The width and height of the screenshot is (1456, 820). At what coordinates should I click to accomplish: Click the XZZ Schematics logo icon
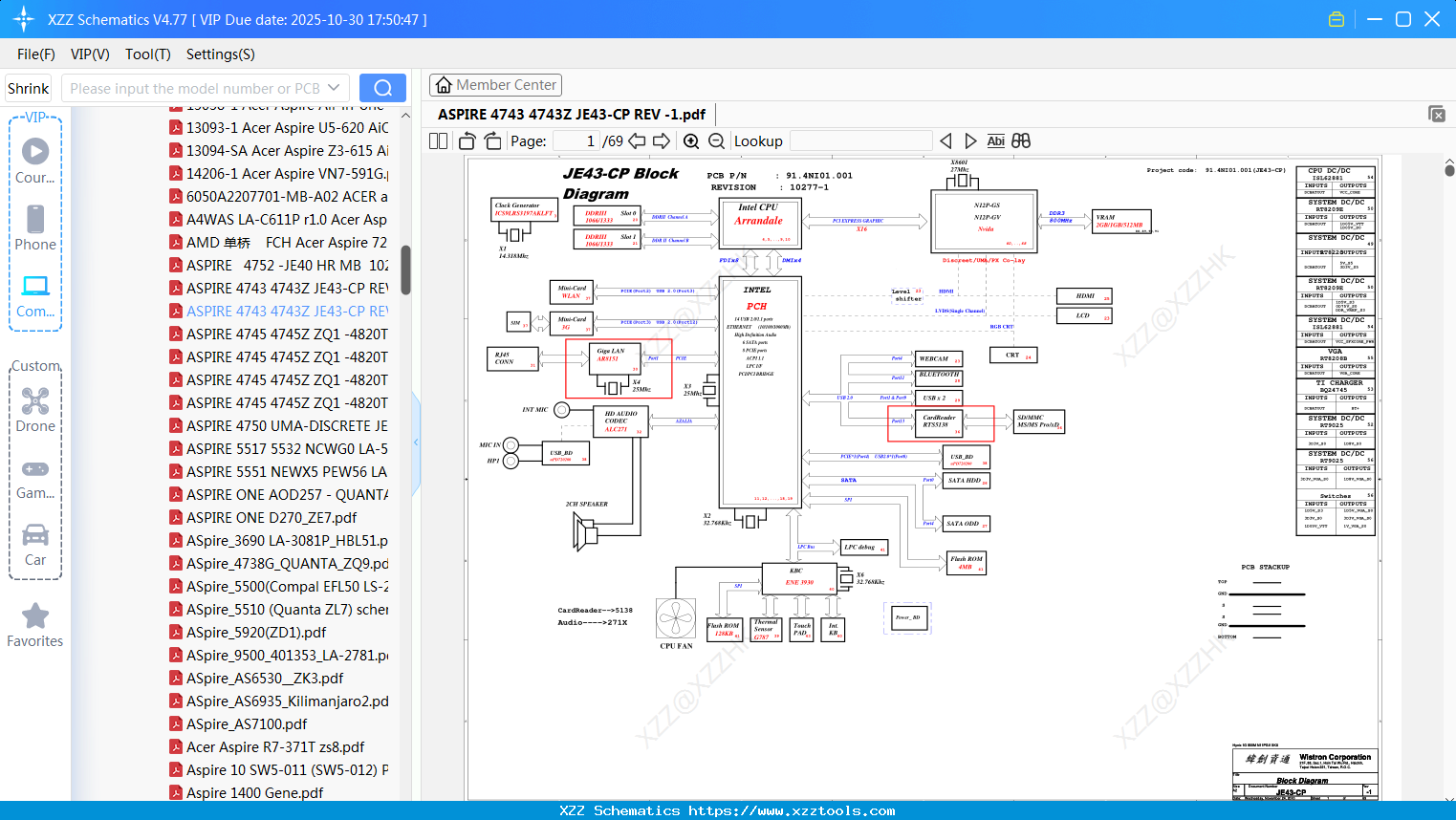[x=24, y=19]
